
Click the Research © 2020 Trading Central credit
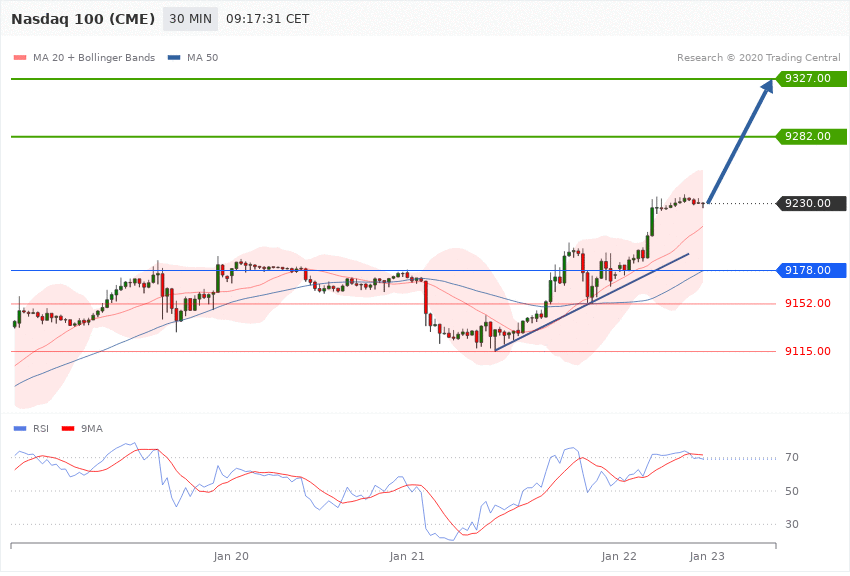pyautogui.click(x=758, y=57)
